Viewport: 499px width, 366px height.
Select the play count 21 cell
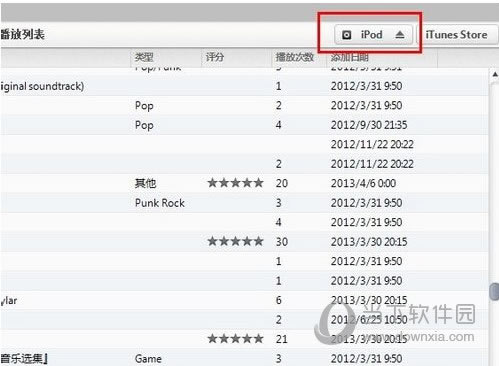click(x=282, y=339)
